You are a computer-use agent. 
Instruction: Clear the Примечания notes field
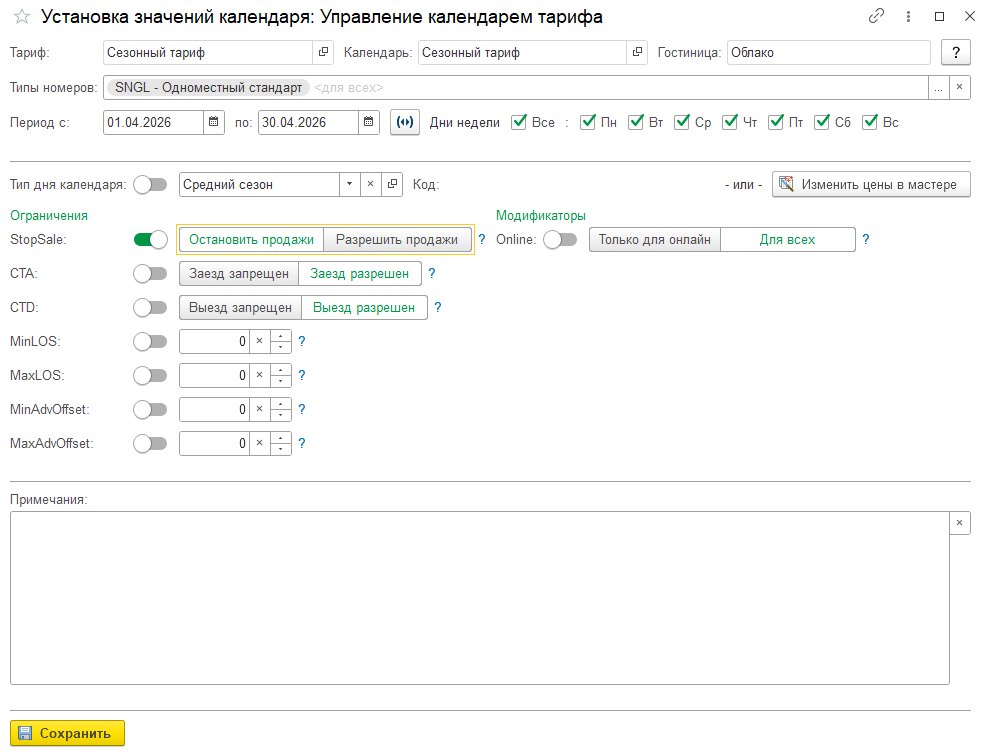tap(959, 523)
